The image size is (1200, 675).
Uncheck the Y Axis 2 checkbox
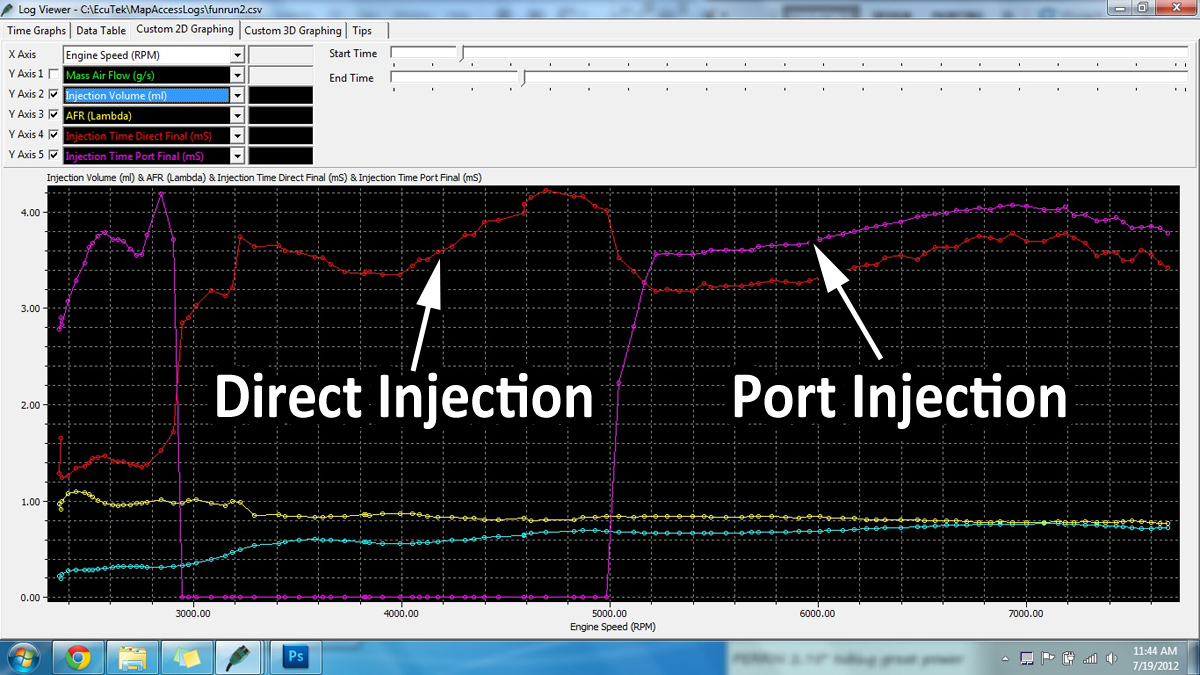pos(53,95)
